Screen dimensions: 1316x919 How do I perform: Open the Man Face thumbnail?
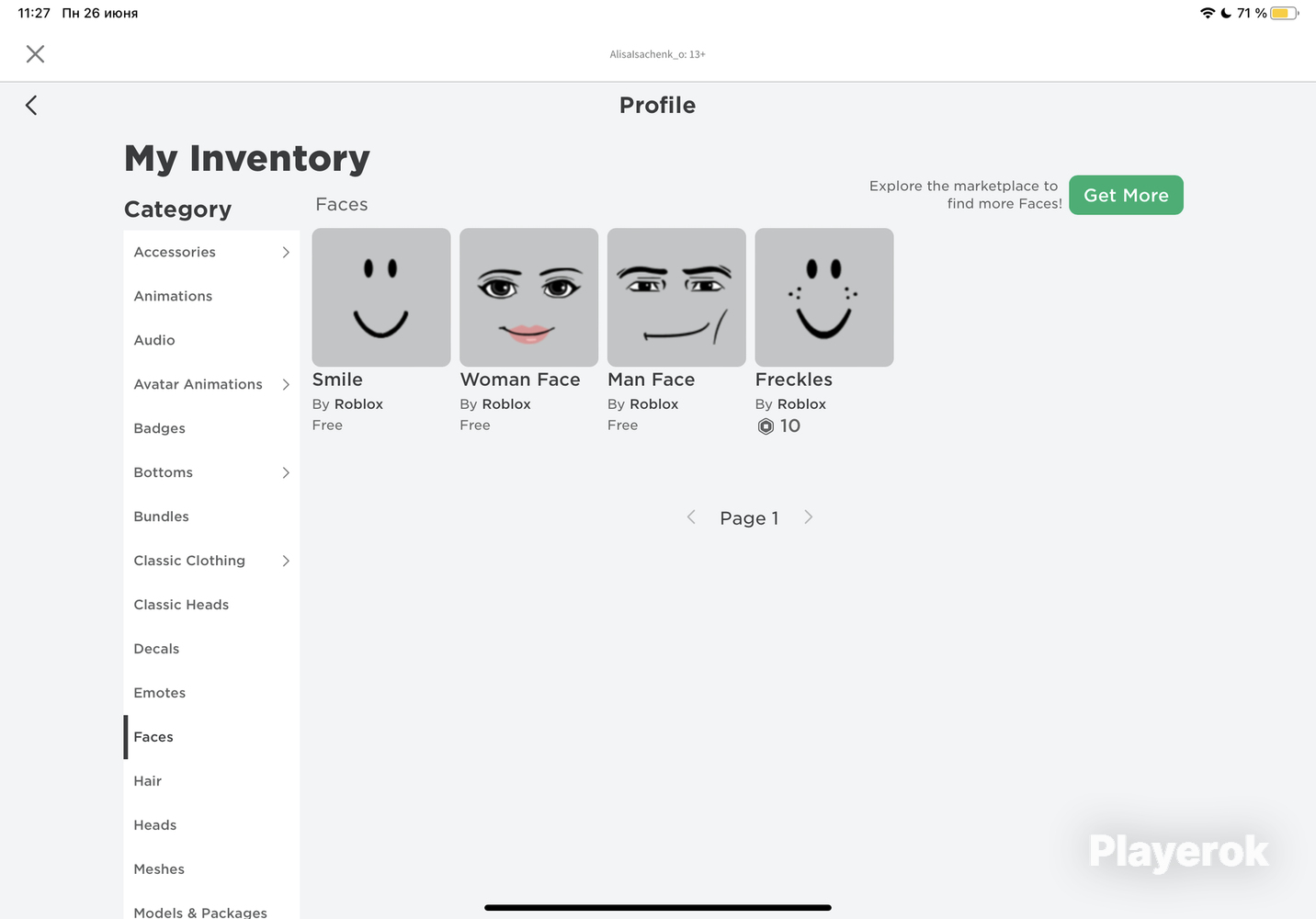(x=676, y=297)
